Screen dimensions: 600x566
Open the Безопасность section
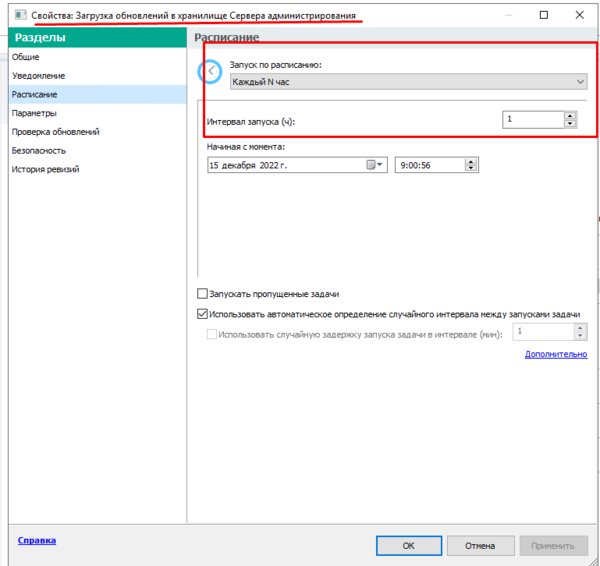click(39, 151)
